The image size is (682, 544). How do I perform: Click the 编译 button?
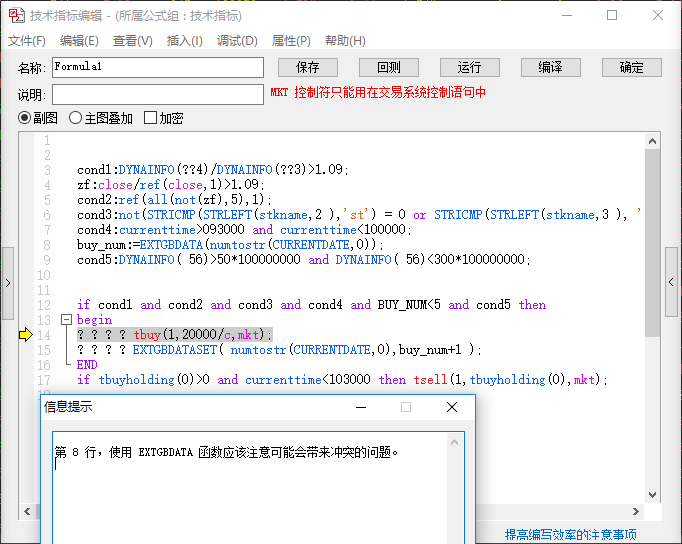click(551, 67)
